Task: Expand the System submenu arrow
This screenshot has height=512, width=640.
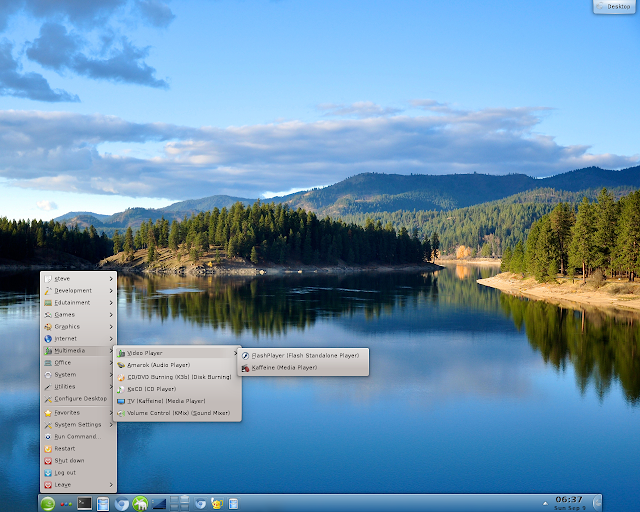Action: [111, 375]
